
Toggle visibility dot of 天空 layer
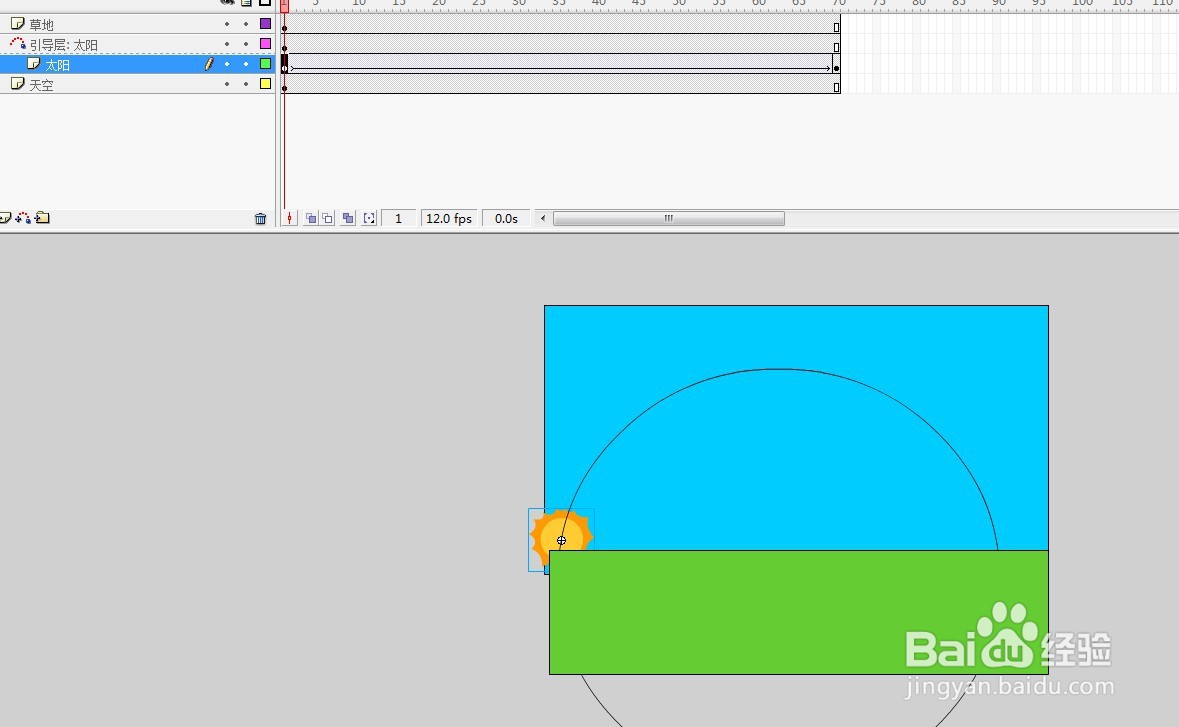click(227, 84)
